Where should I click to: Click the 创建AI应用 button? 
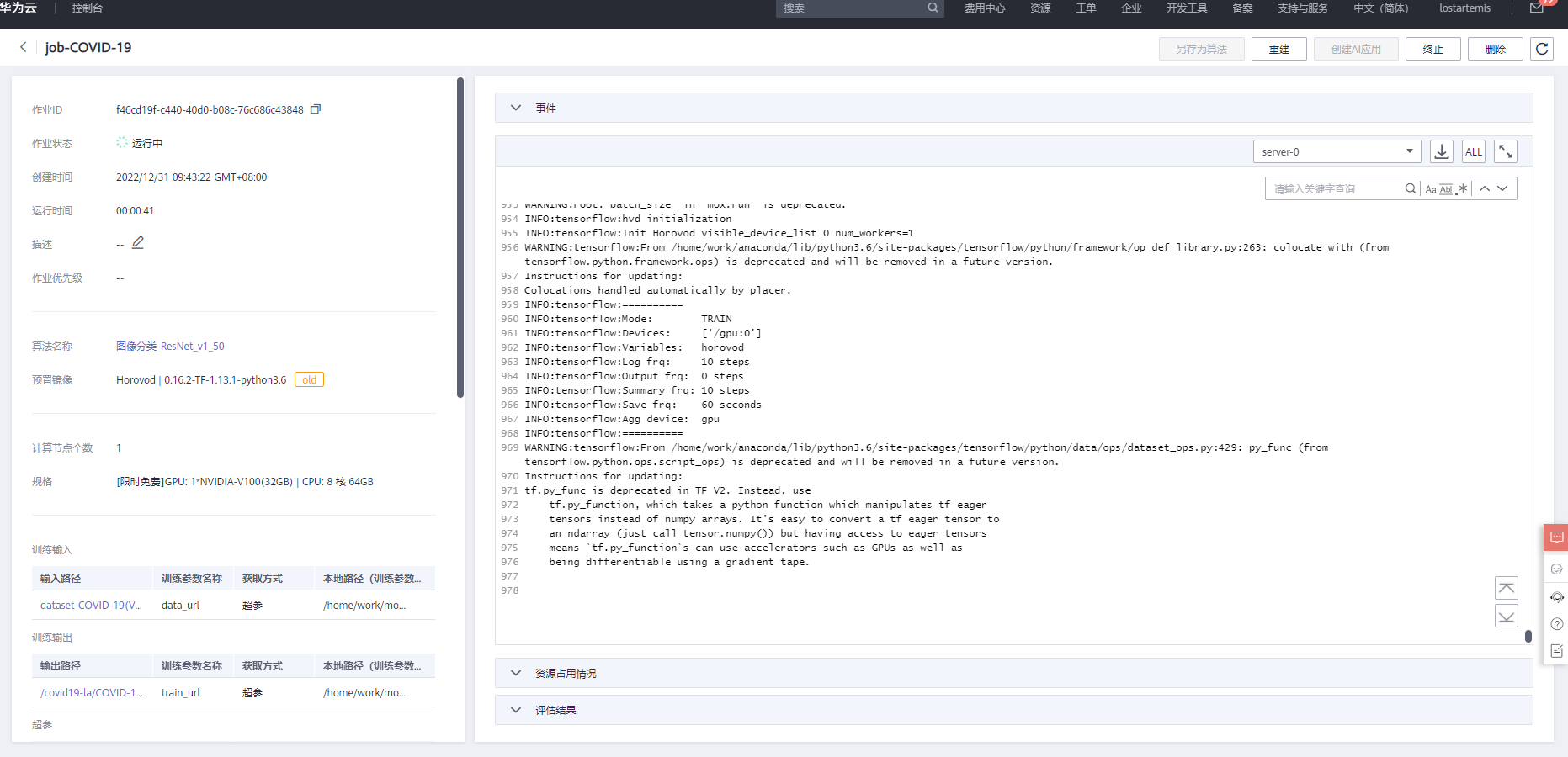(1356, 49)
